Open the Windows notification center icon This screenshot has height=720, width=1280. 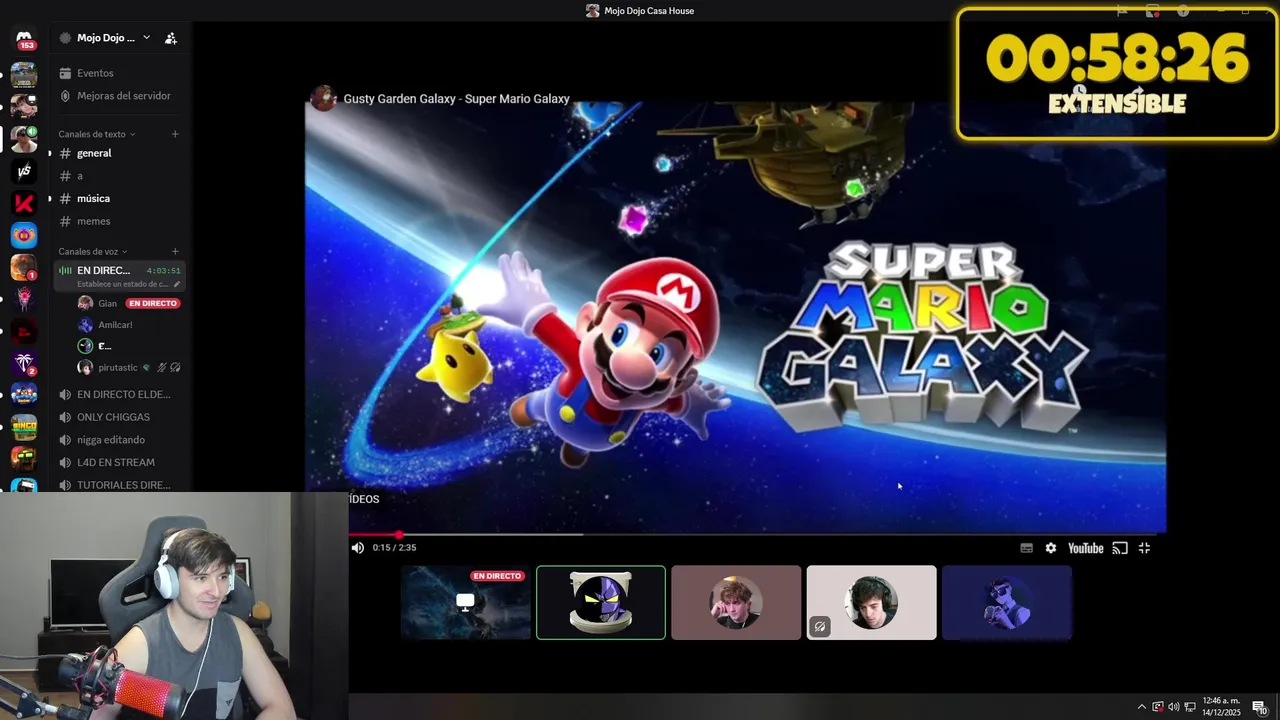coord(1260,707)
